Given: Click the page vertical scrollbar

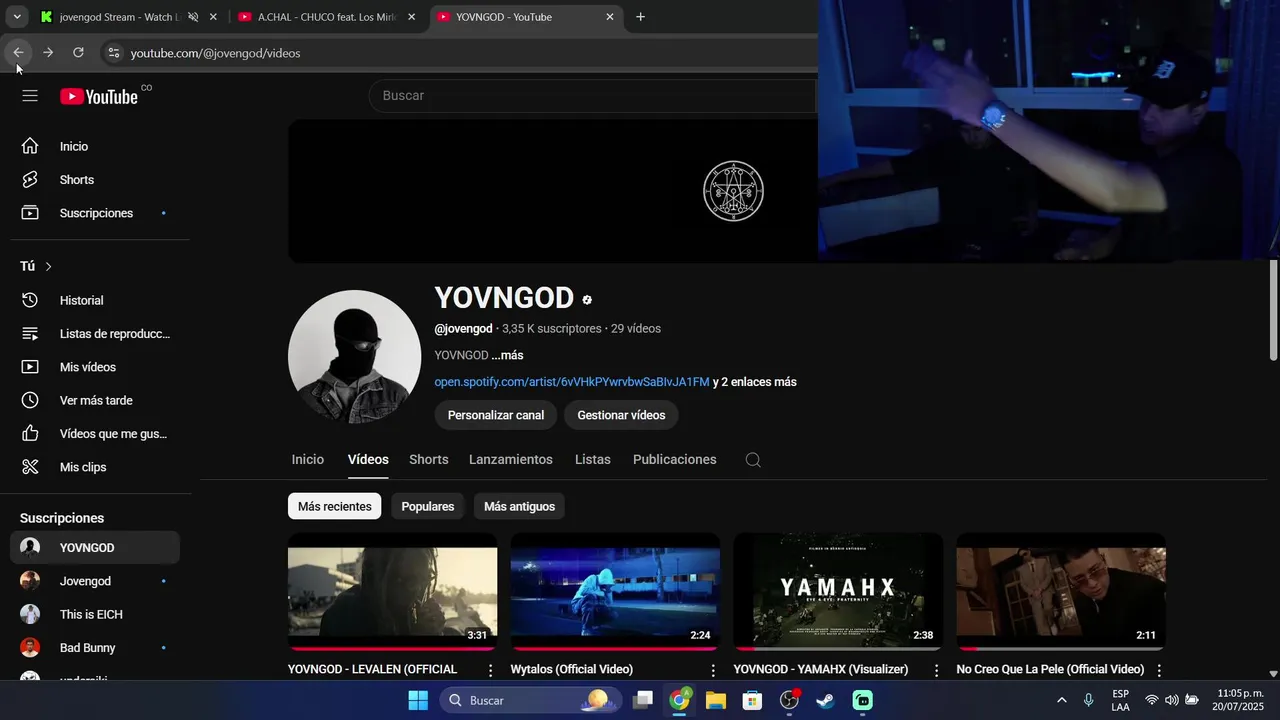Looking at the screenshot, I should (x=1273, y=310).
